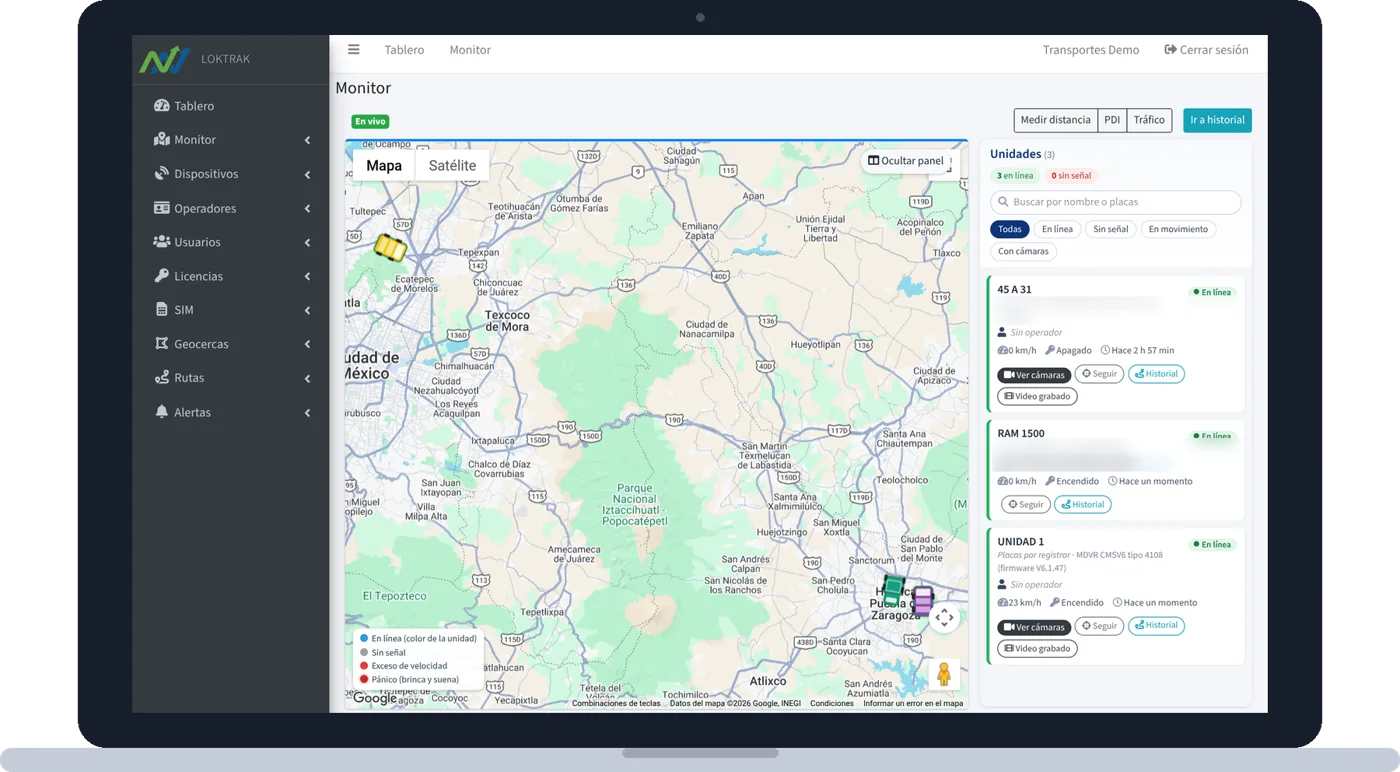Select the En línea filter chip
1400x772 pixels.
point(1057,229)
